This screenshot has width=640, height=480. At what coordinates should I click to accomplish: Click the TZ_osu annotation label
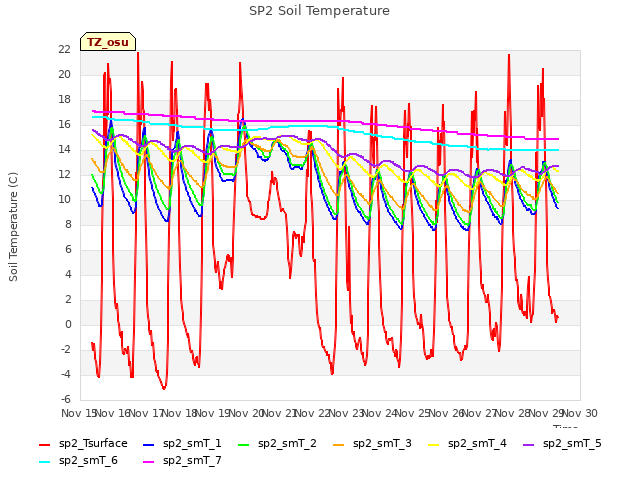point(108,42)
